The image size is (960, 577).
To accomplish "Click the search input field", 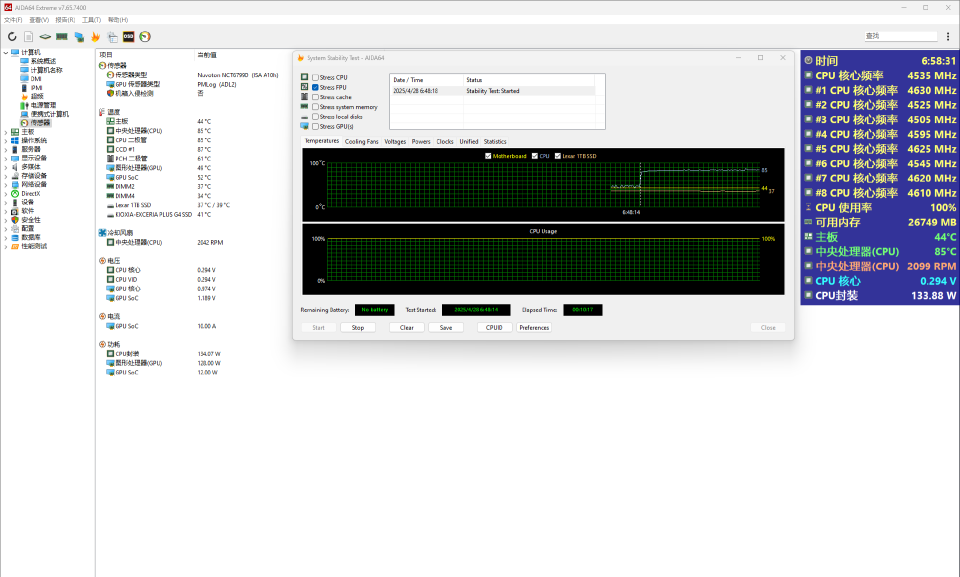I will (x=906, y=36).
